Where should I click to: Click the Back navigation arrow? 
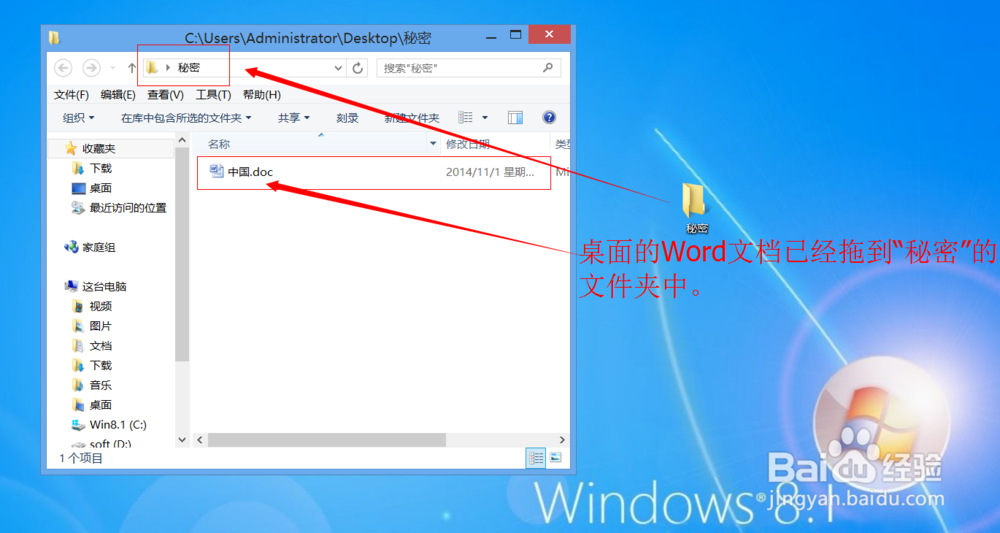point(63,68)
